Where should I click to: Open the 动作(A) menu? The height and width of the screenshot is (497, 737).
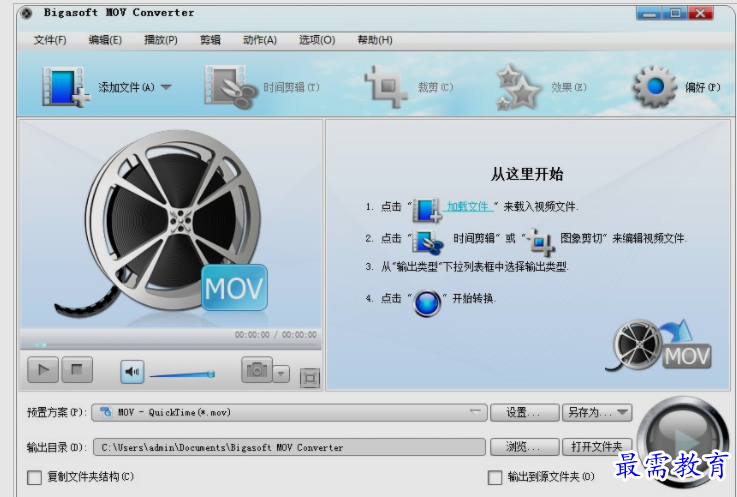click(260, 40)
